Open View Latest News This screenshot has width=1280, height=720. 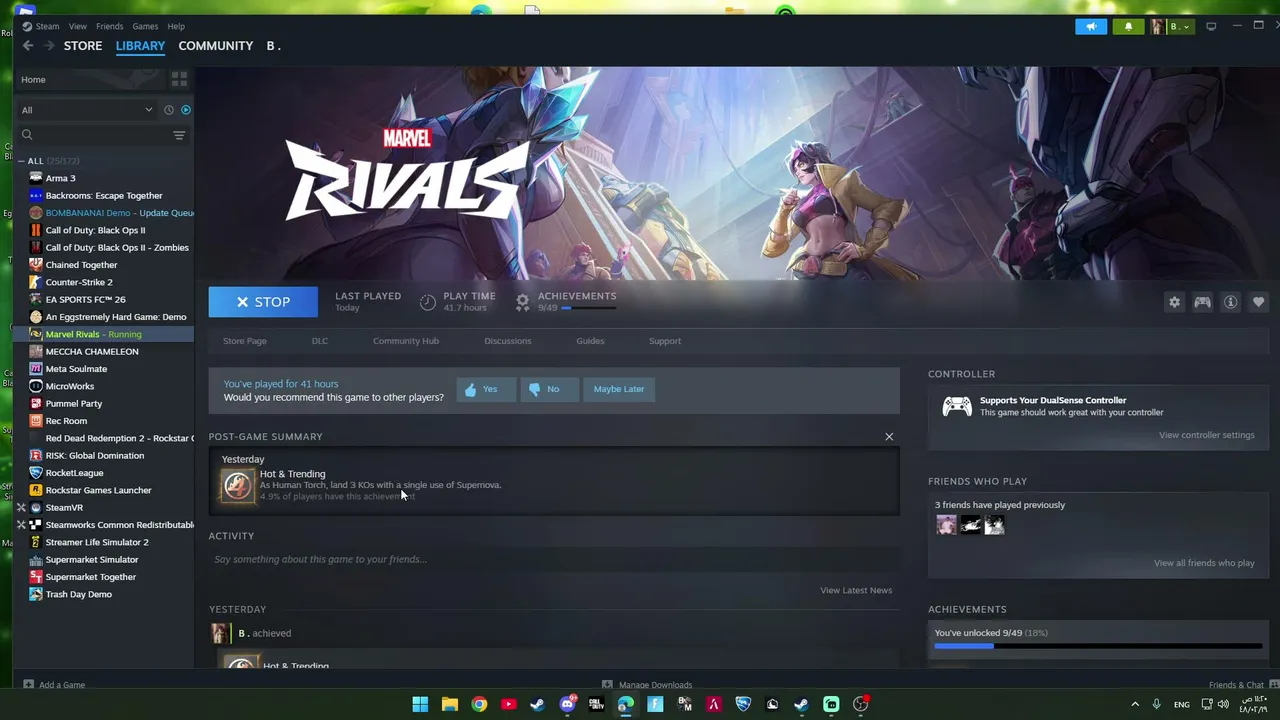tap(856, 590)
